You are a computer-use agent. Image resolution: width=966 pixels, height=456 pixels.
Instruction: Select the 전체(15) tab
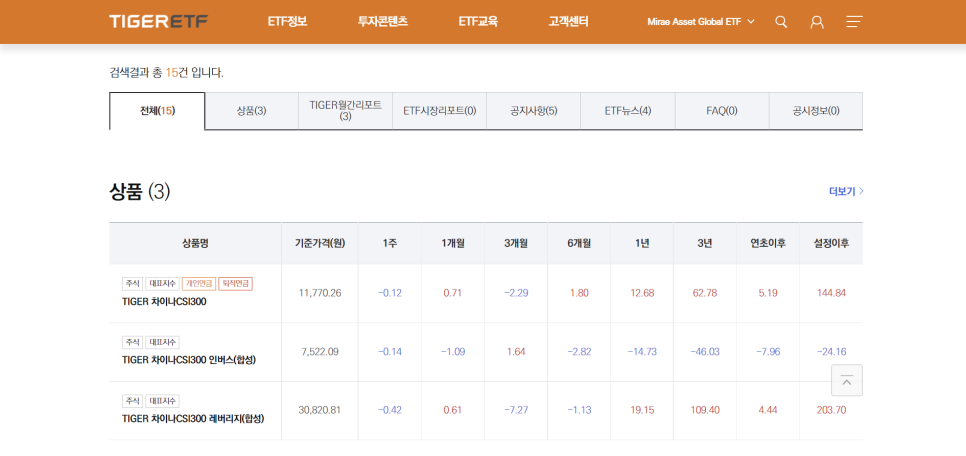click(157, 111)
